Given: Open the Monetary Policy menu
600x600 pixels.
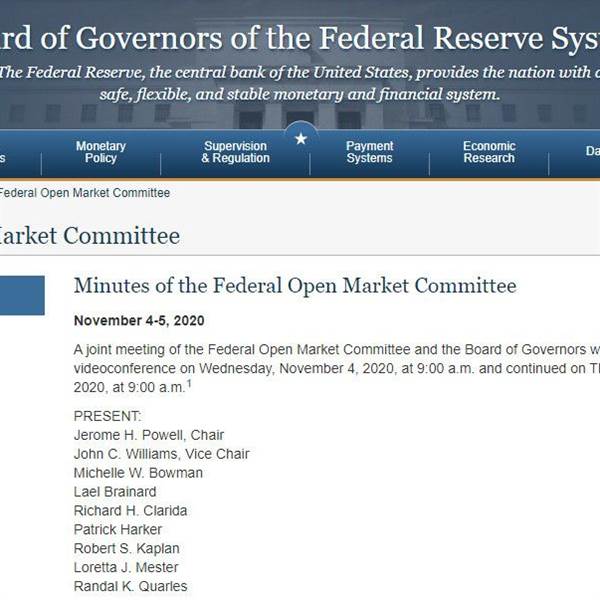Looking at the screenshot, I should (x=101, y=152).
